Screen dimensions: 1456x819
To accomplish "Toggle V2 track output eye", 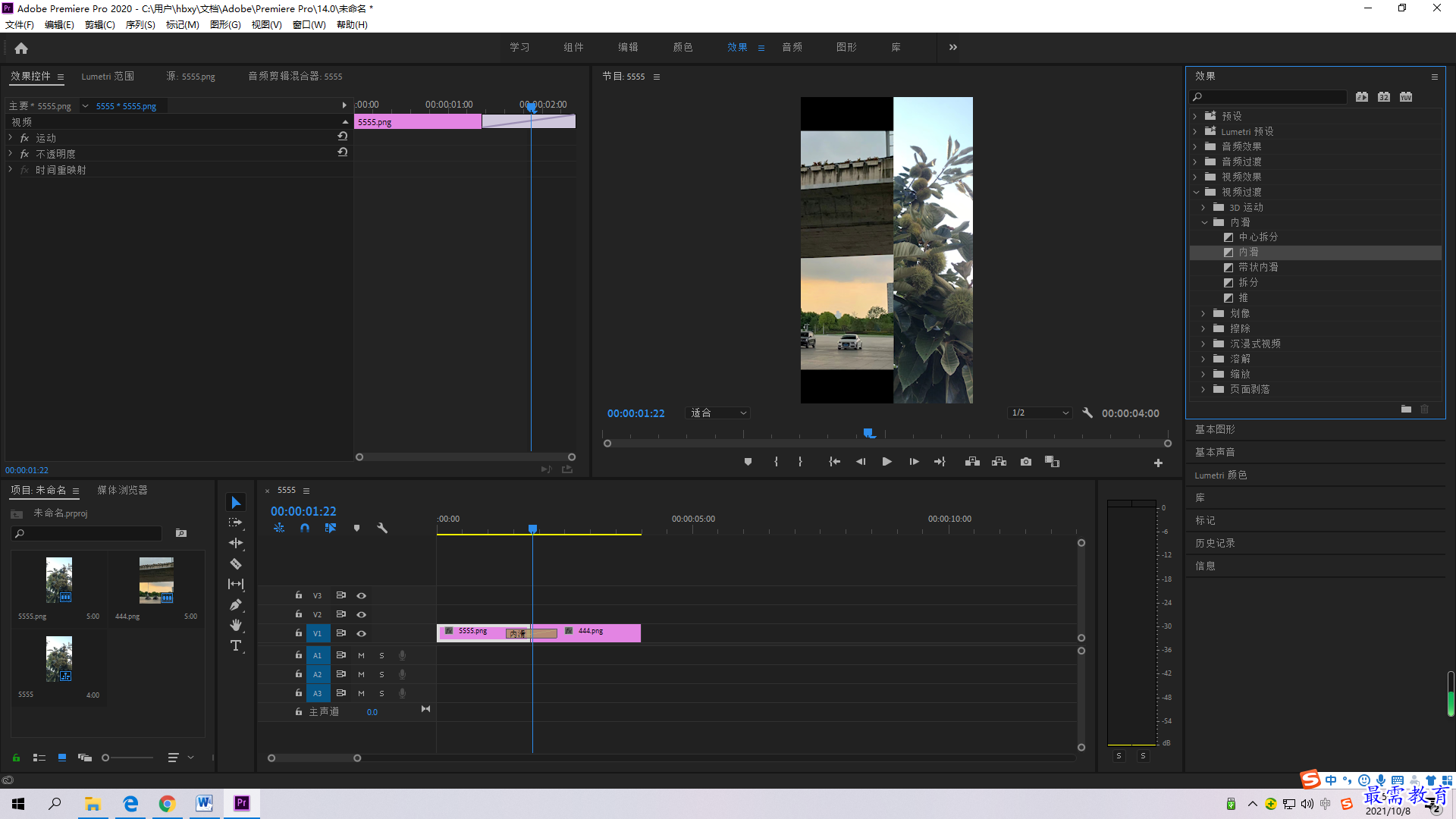I will point(362,614).
